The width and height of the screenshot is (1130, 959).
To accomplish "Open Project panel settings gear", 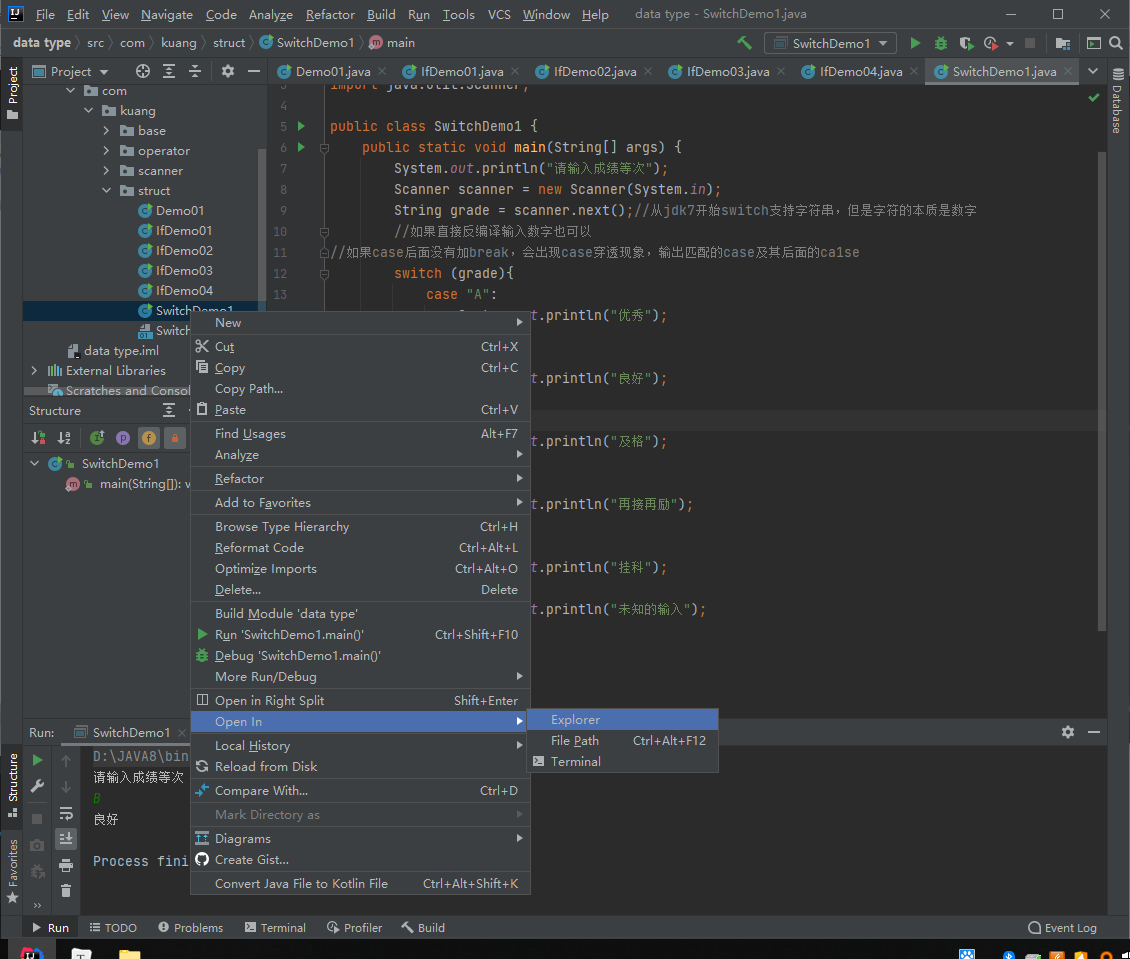I will [x=228, y=71].
